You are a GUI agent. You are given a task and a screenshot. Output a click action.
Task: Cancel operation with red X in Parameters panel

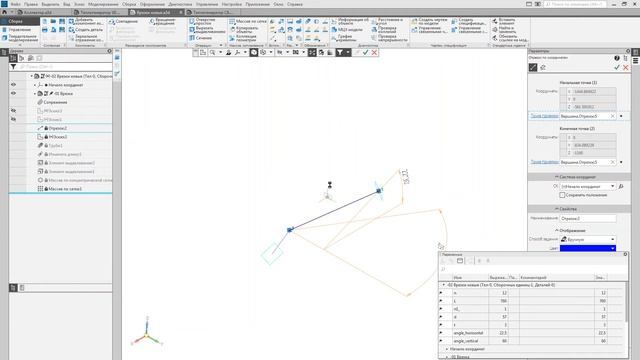coord(625,67)
